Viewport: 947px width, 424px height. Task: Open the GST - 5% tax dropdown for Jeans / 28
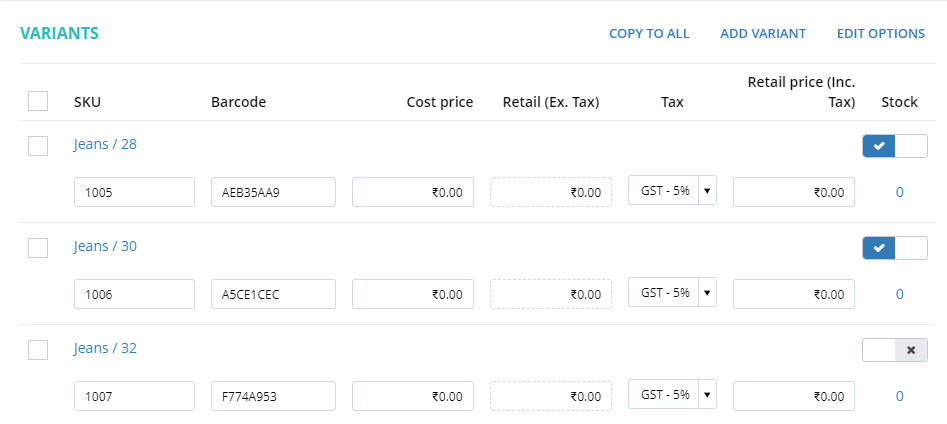[672, 191]
